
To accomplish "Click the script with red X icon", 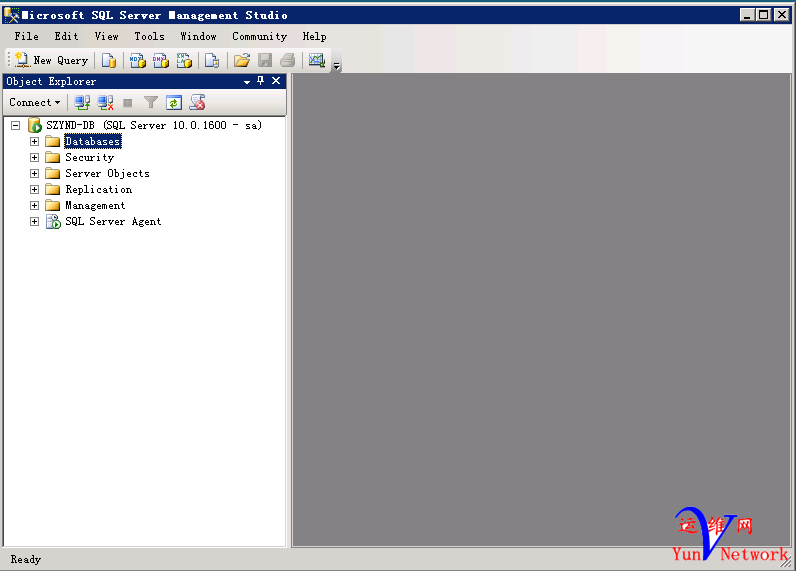I will pyautogui.click(x=197, y=103).
